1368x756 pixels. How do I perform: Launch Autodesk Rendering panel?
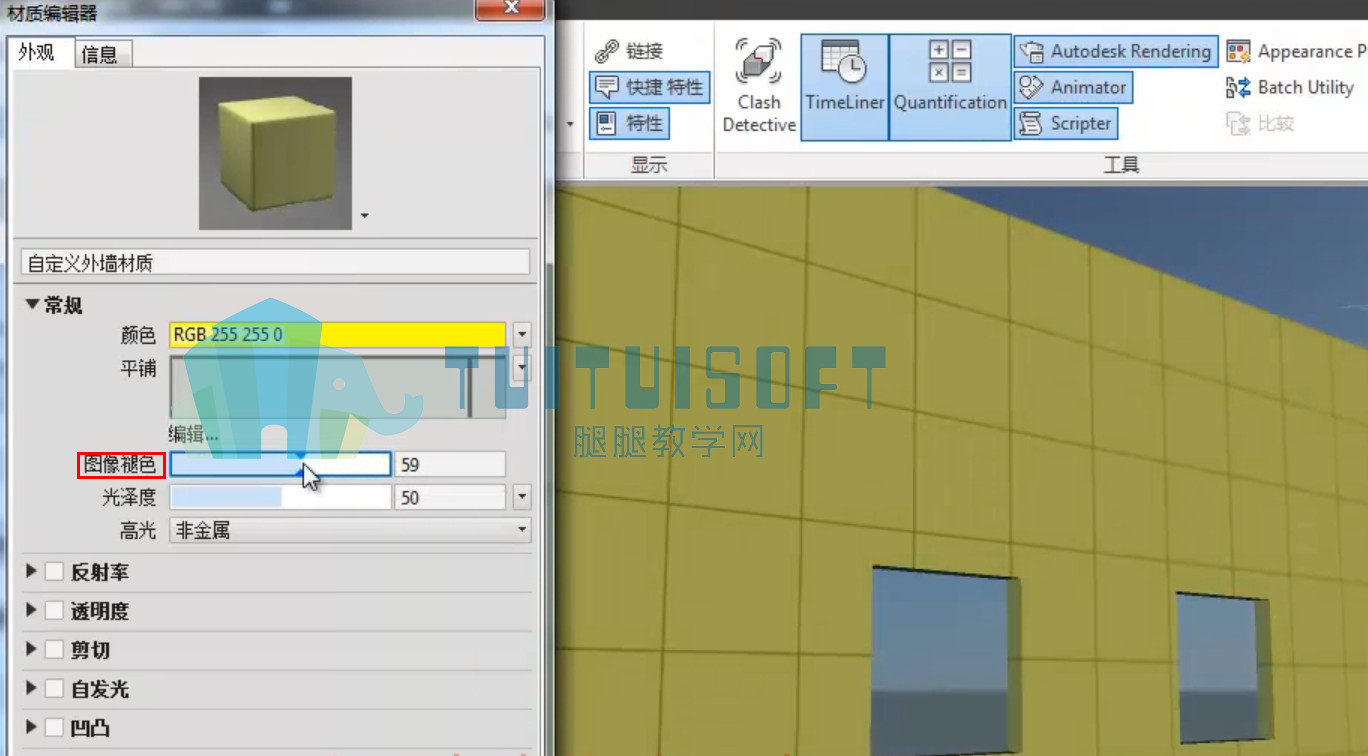click(1116, 52)
